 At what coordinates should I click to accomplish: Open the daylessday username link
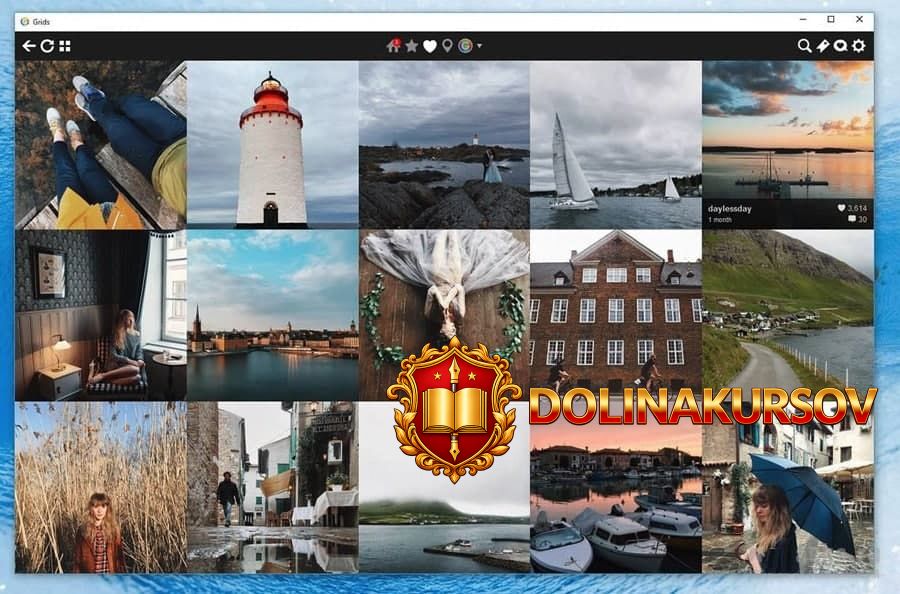tap(729, 208)
